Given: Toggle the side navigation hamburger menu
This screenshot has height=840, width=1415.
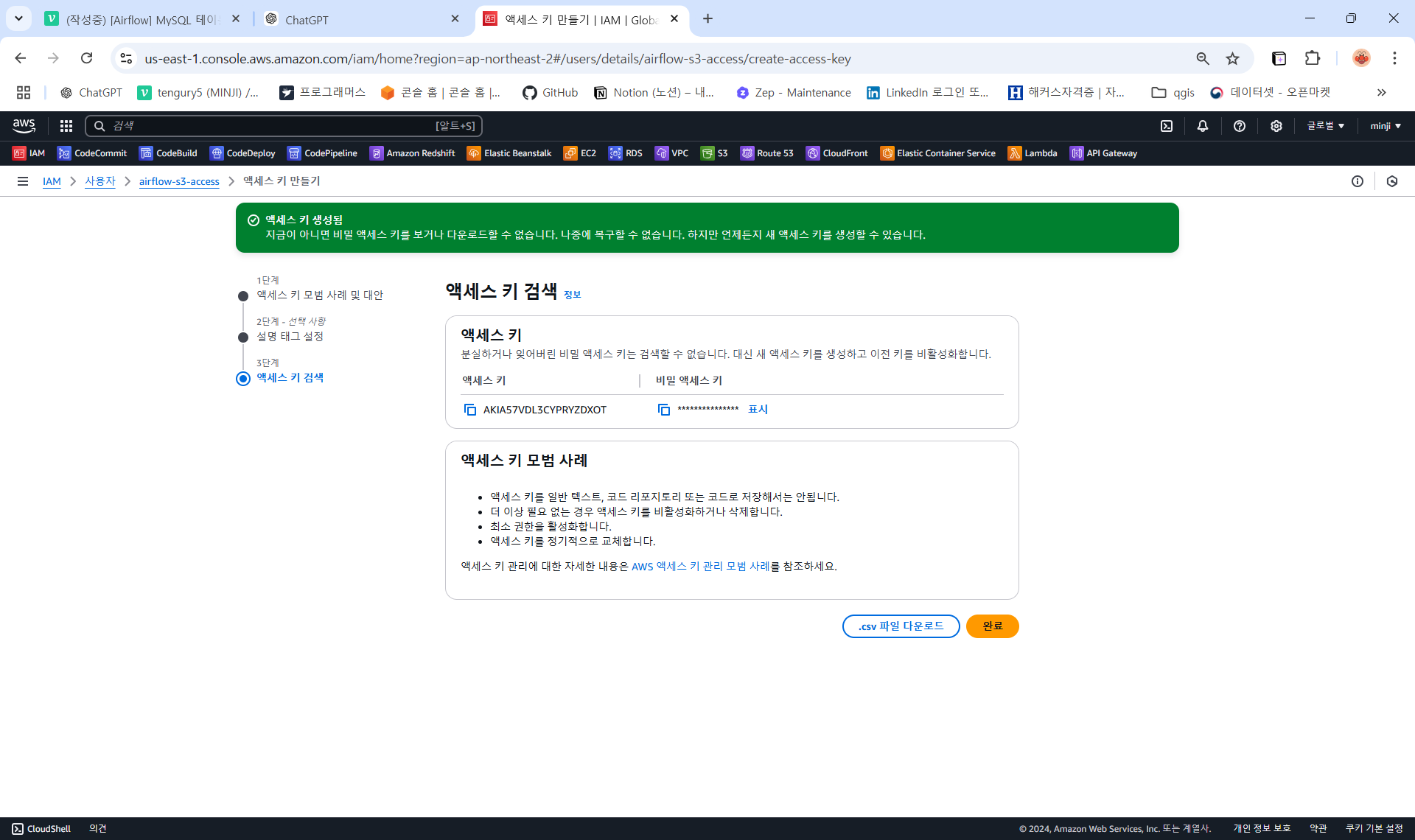Looking at the screenshot, I should (23, 181).
